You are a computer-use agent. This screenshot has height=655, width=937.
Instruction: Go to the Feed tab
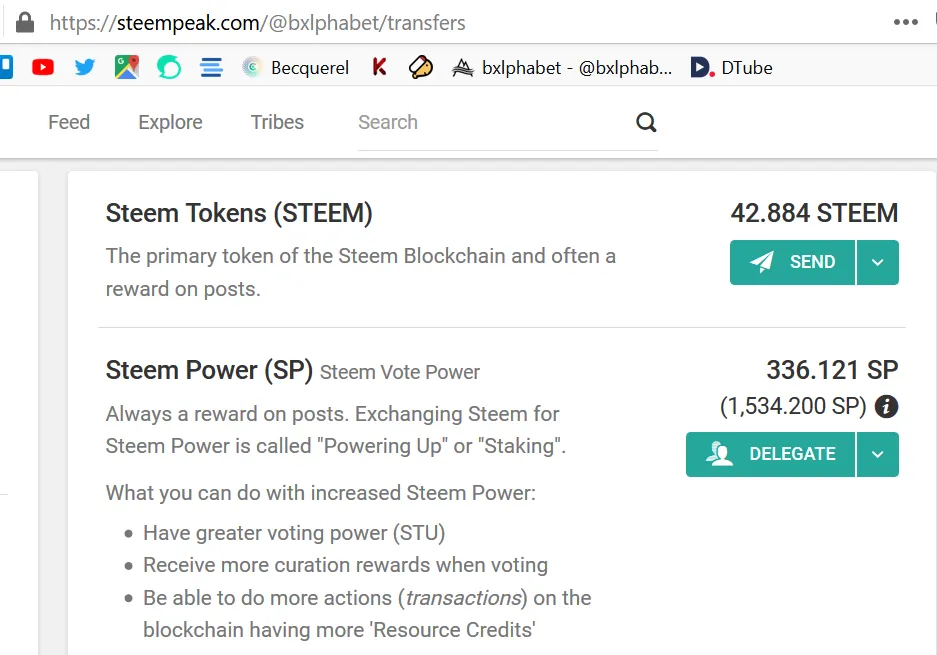(x=69, y=122)
